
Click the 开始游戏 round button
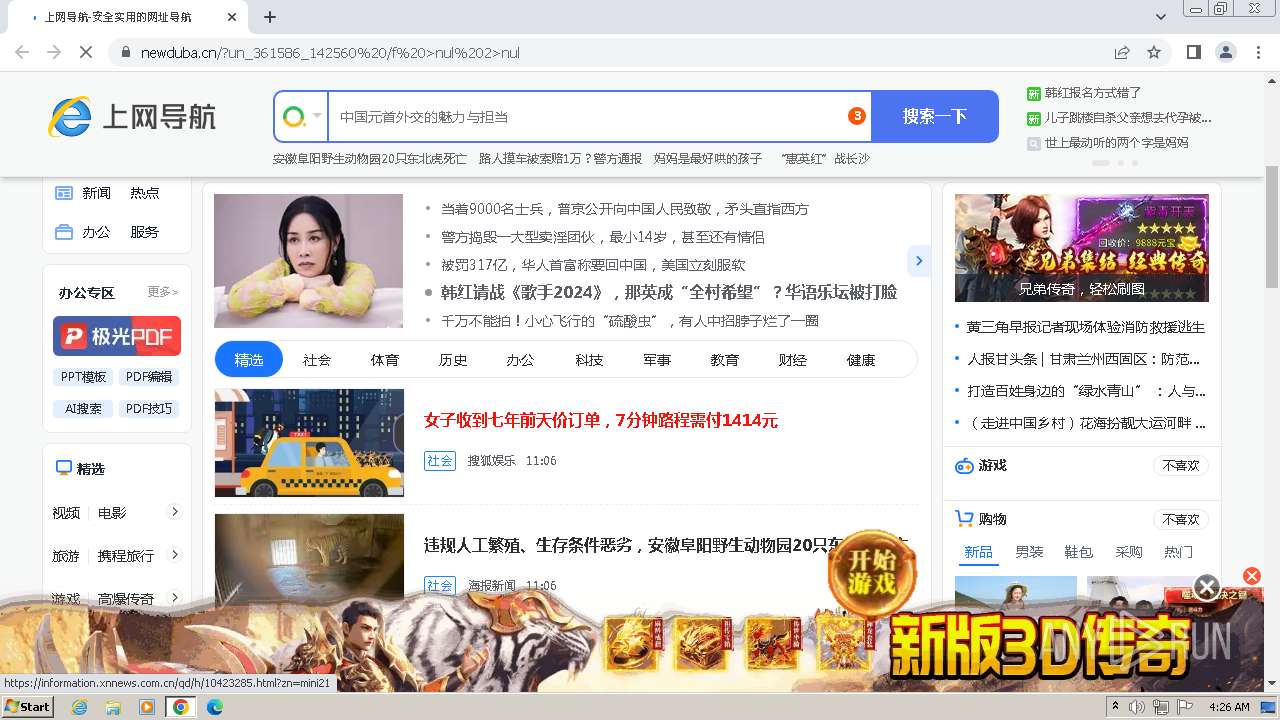871,573
